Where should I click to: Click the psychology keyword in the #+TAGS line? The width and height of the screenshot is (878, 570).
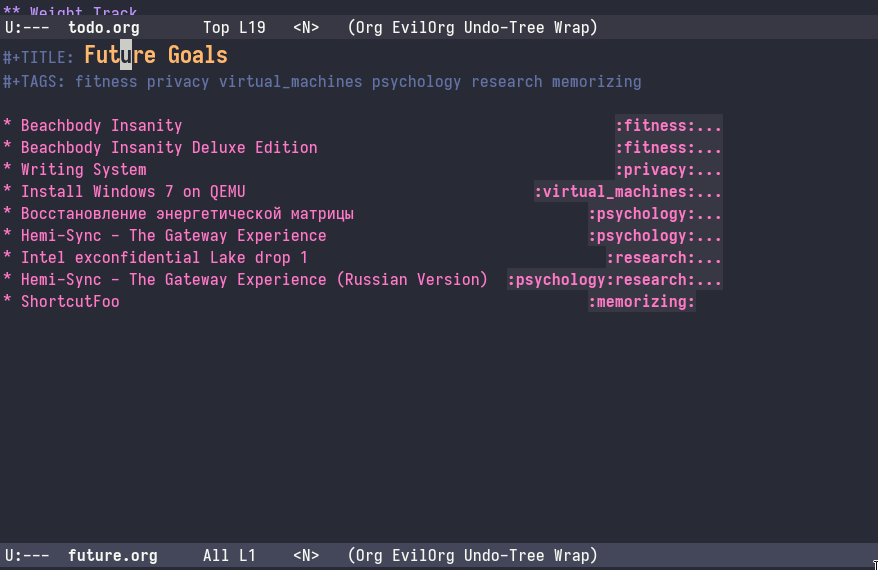pos(417,82)
